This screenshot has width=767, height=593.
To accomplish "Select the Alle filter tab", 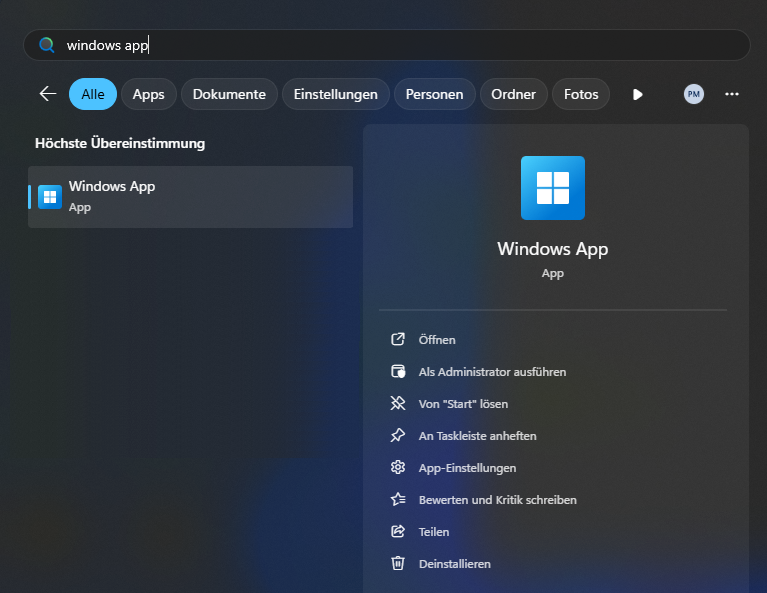I will (93, 94).
